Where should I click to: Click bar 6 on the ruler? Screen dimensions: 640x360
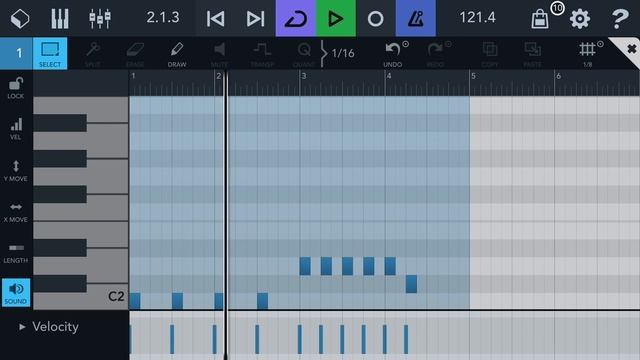(x=558, y=76)
